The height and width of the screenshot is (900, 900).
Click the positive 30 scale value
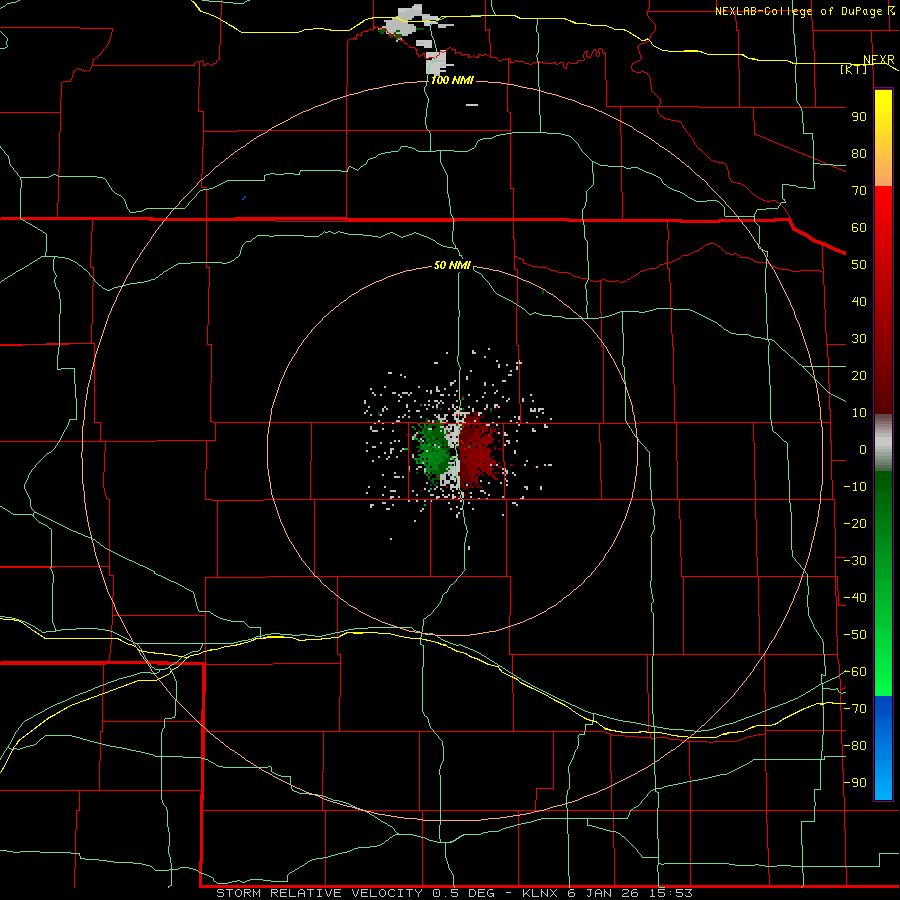[859, 339]
